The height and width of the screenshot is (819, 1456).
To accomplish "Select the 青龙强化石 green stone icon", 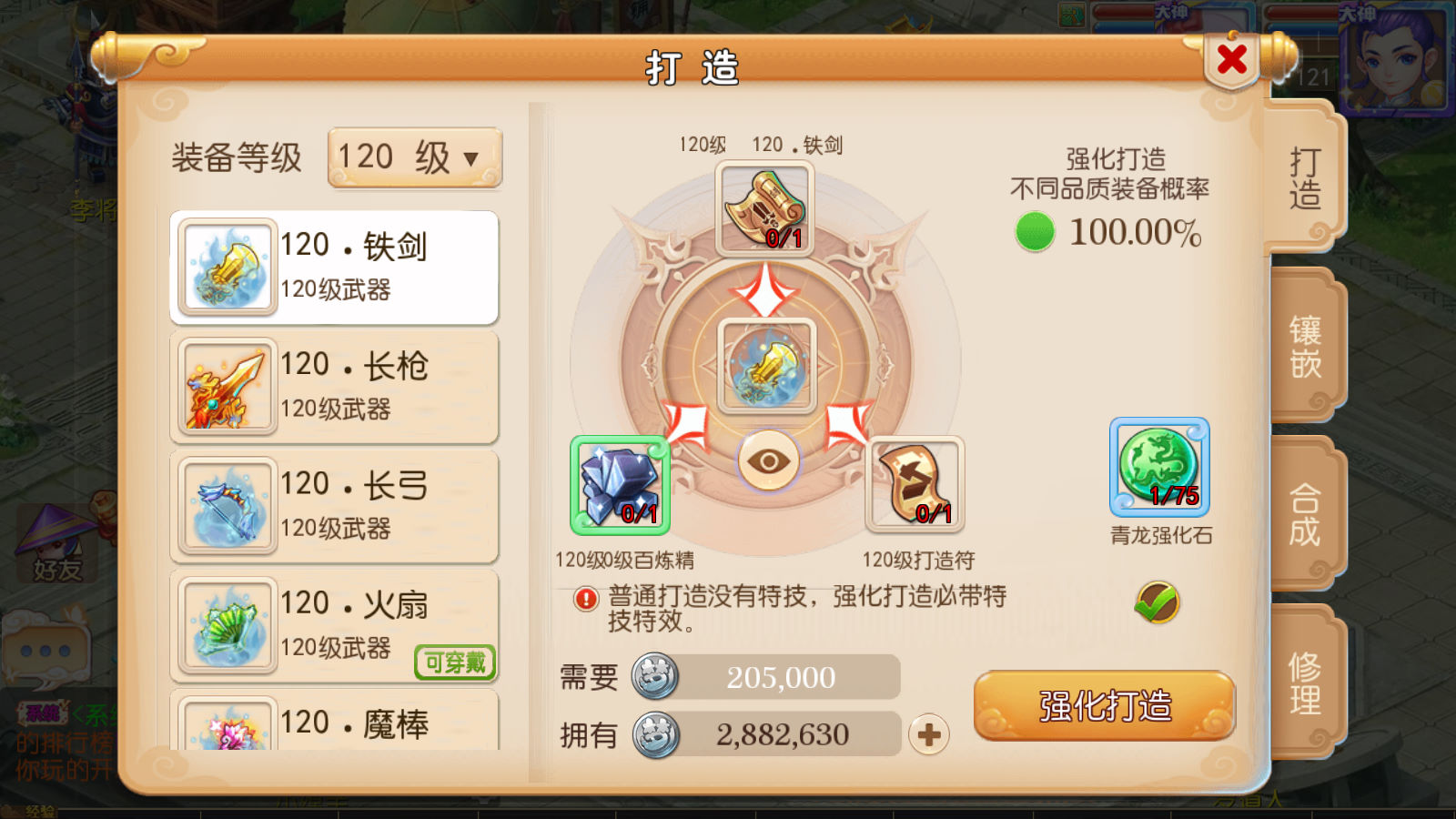I will pos(1159,467).
